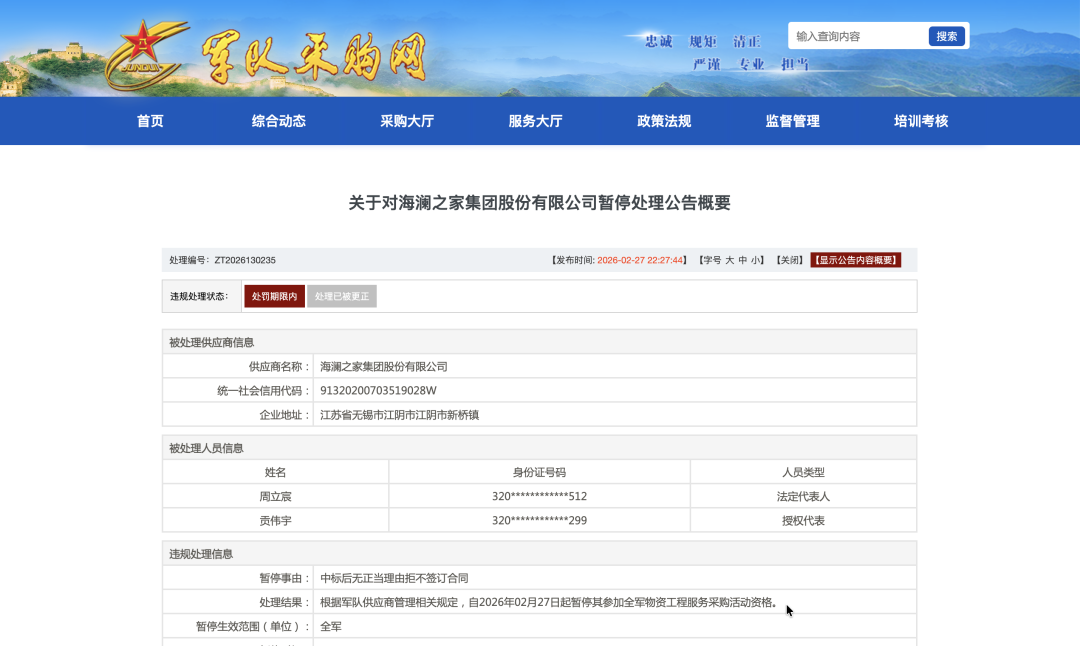Select 政策法规 from the navigation bar

pyautogui.click(x=664, y=121)
